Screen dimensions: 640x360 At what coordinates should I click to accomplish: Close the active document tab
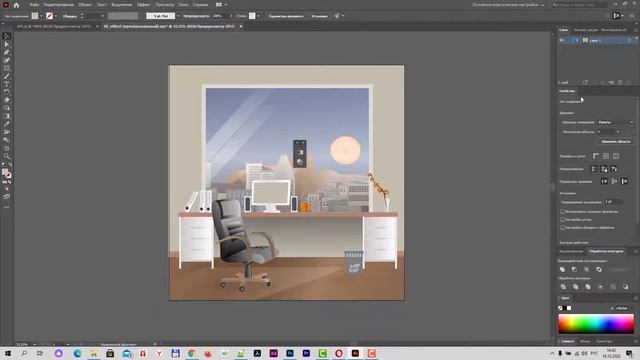(x=241, y=26)
